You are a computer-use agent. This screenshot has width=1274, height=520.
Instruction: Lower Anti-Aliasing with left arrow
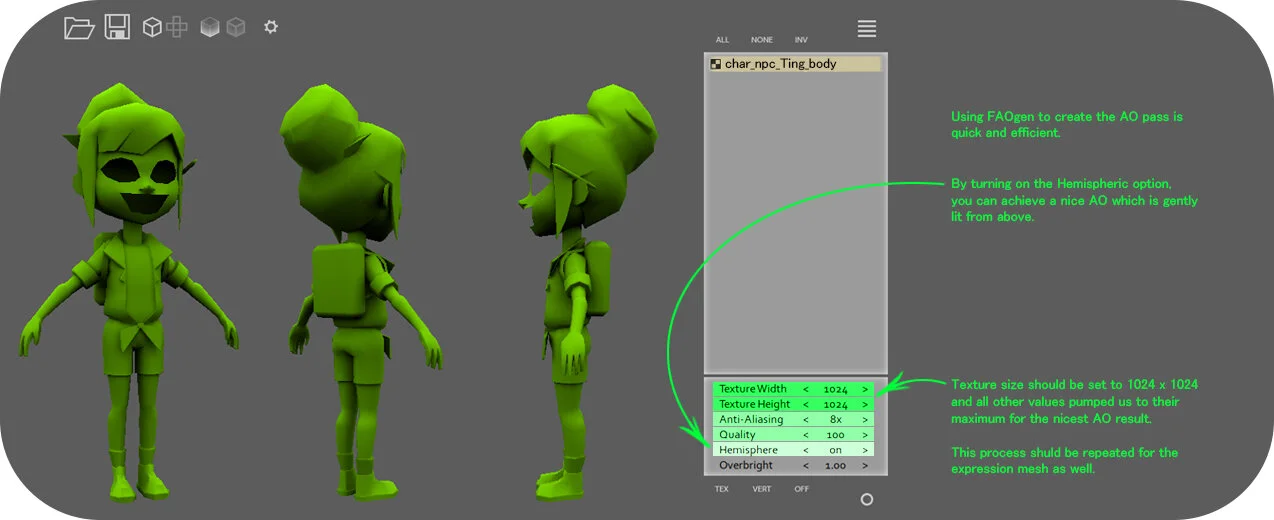(806, 420)
